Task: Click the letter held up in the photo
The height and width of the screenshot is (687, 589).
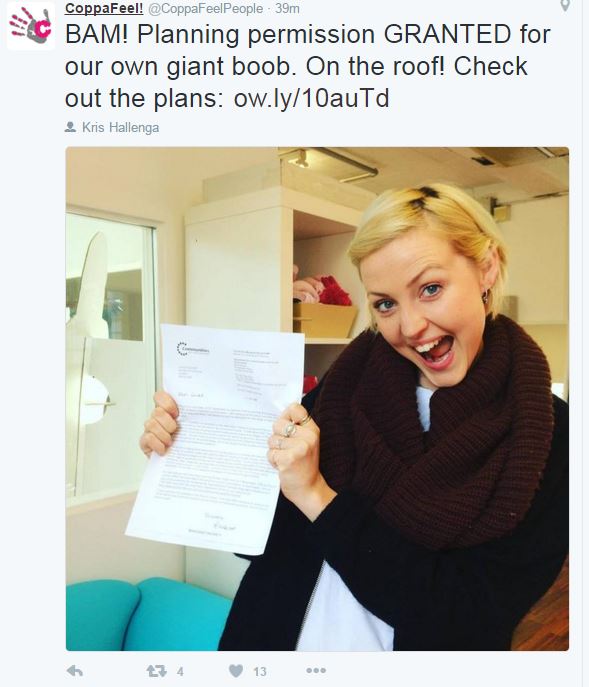Action: tap(215, 439)
